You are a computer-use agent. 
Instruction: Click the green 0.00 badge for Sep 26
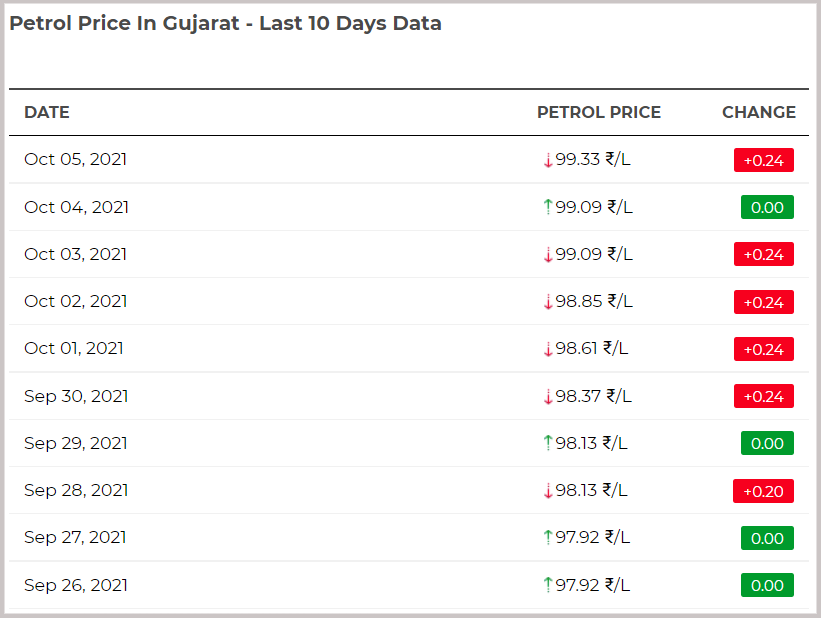click(x=767, y=586)
